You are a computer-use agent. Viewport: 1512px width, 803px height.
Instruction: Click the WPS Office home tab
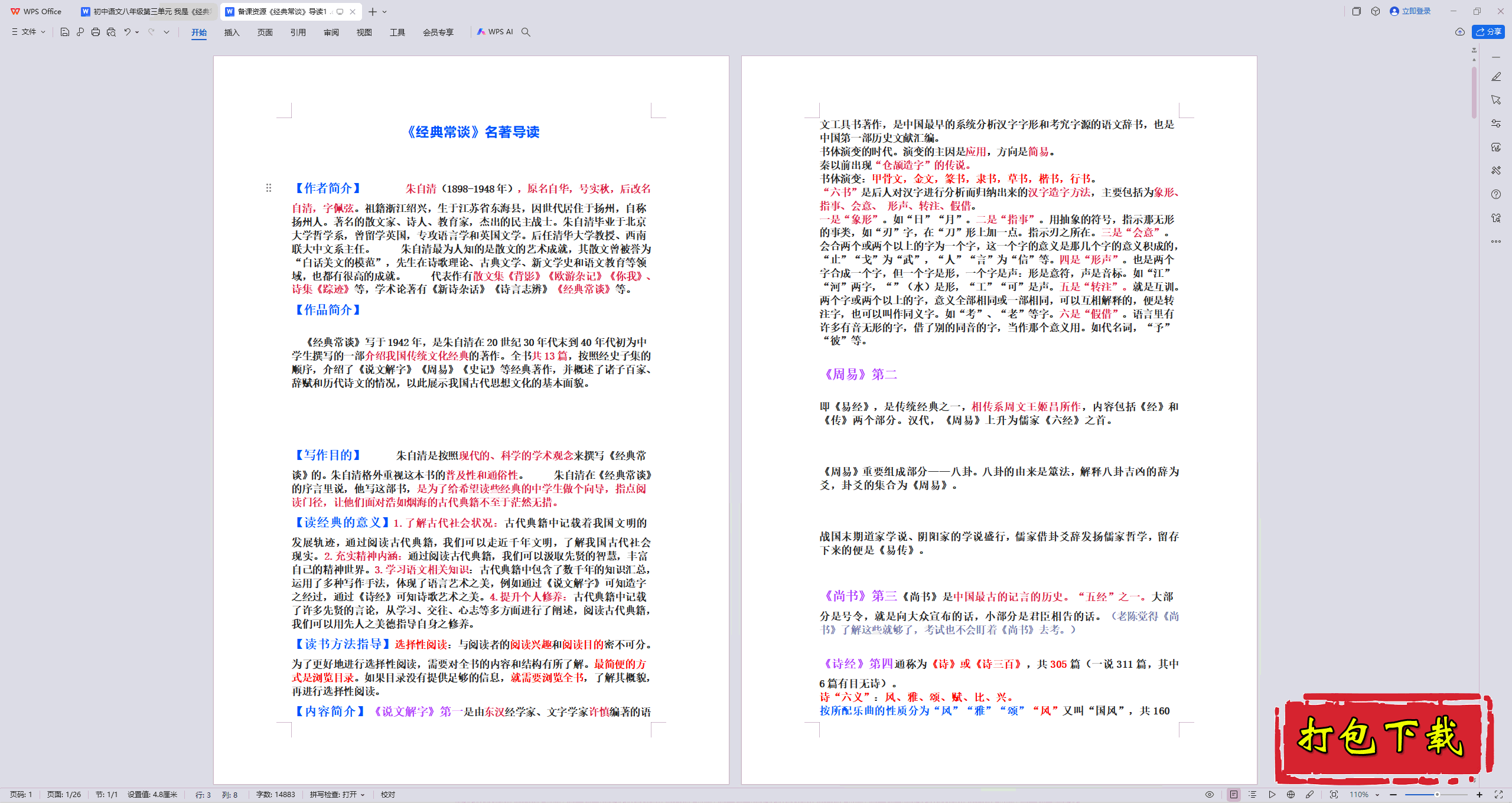click(36, 11)
